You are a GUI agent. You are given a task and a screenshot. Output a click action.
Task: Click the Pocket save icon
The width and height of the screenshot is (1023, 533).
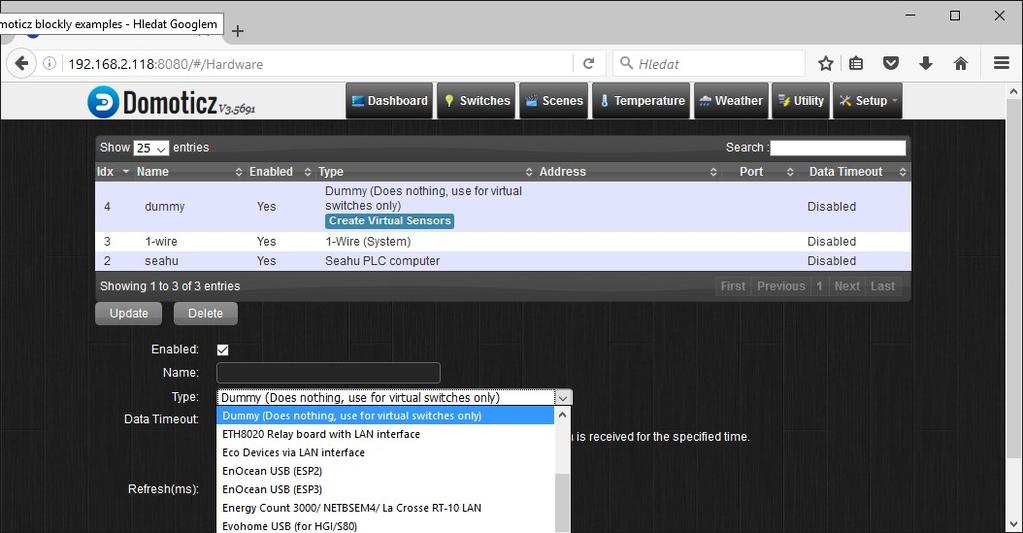coord(891,63)
